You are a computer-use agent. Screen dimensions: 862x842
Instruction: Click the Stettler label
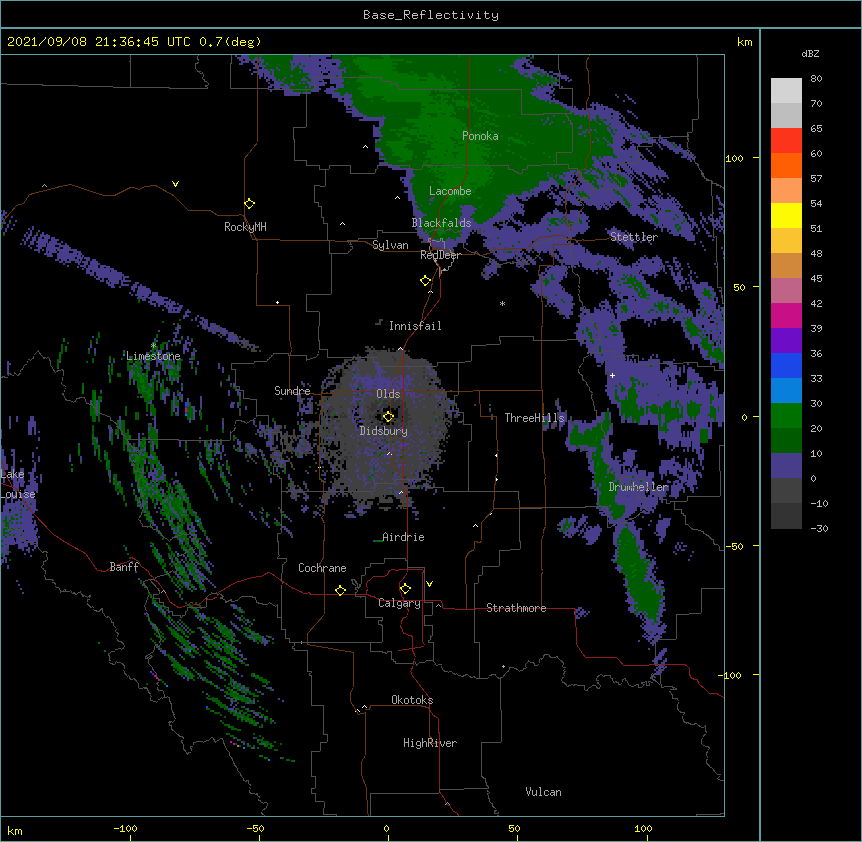click(634, 237)
